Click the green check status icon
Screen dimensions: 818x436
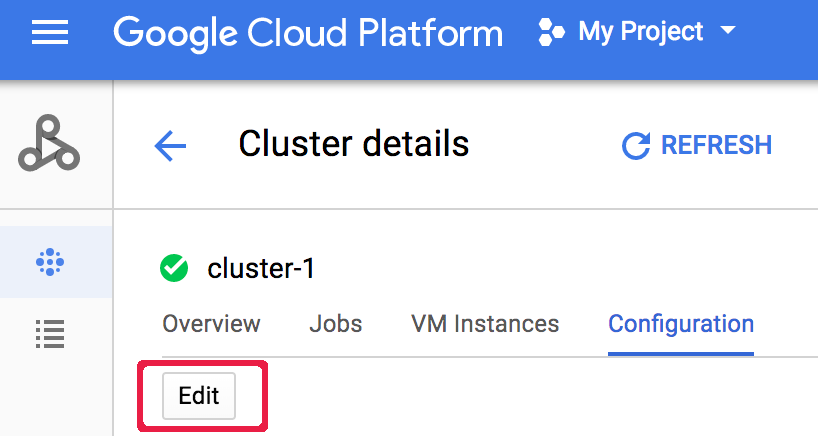(x=174, y=268)
